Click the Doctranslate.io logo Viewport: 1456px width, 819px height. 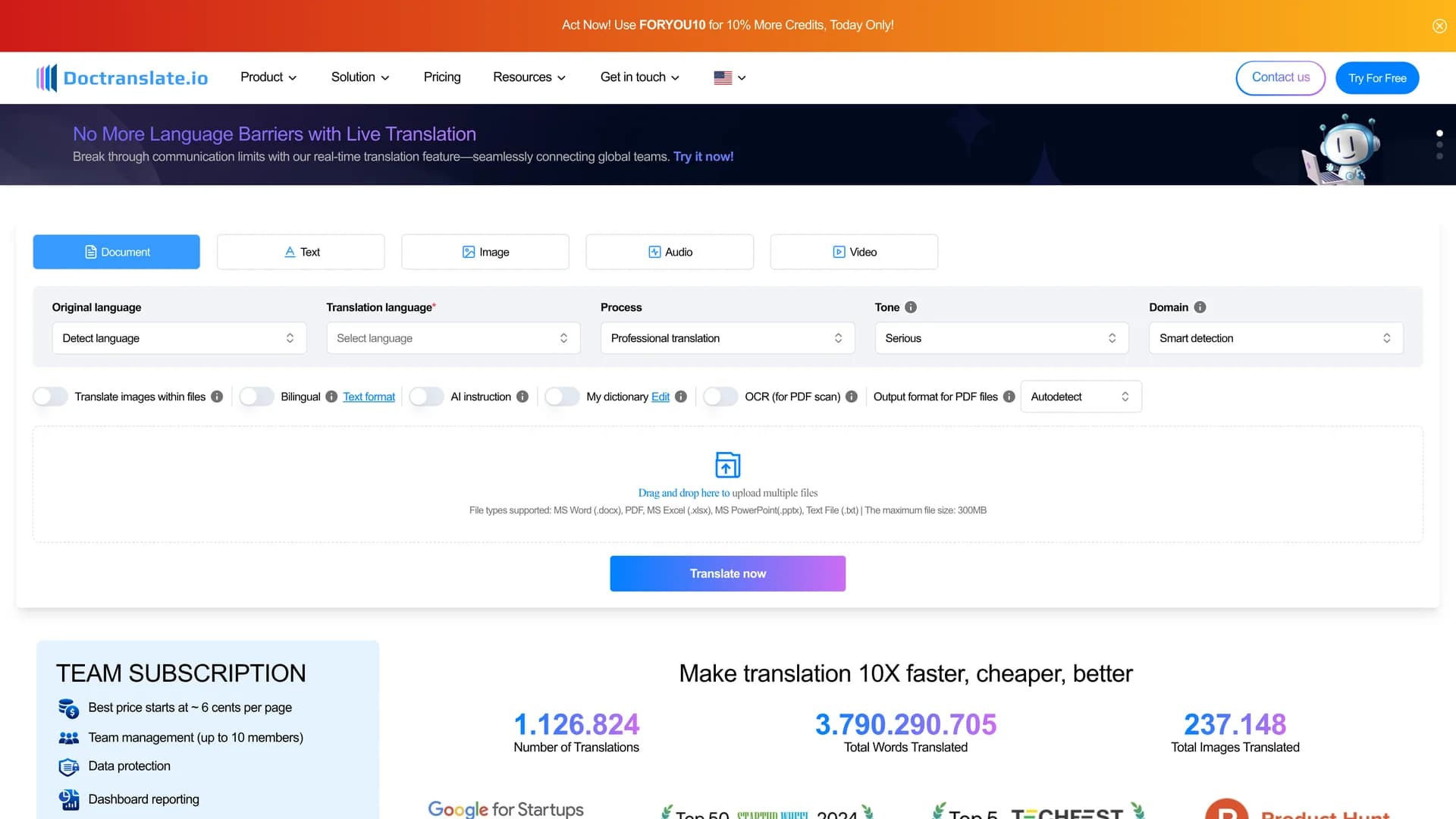click(122, 77)
